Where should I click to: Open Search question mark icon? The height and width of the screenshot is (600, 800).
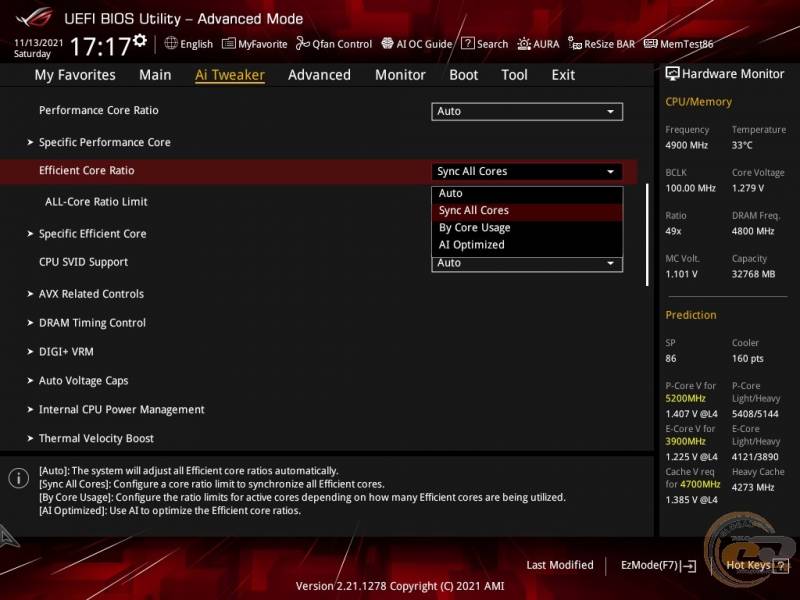(x=467, y=43)
